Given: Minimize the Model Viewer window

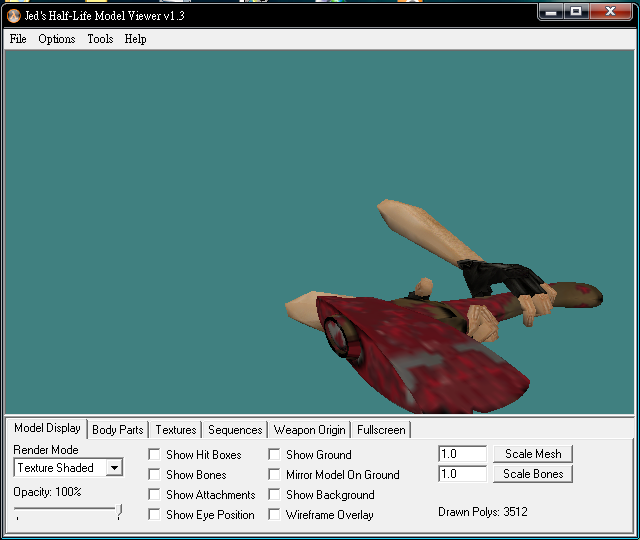Looking at the screenshot, I should [x=551, y=12].
